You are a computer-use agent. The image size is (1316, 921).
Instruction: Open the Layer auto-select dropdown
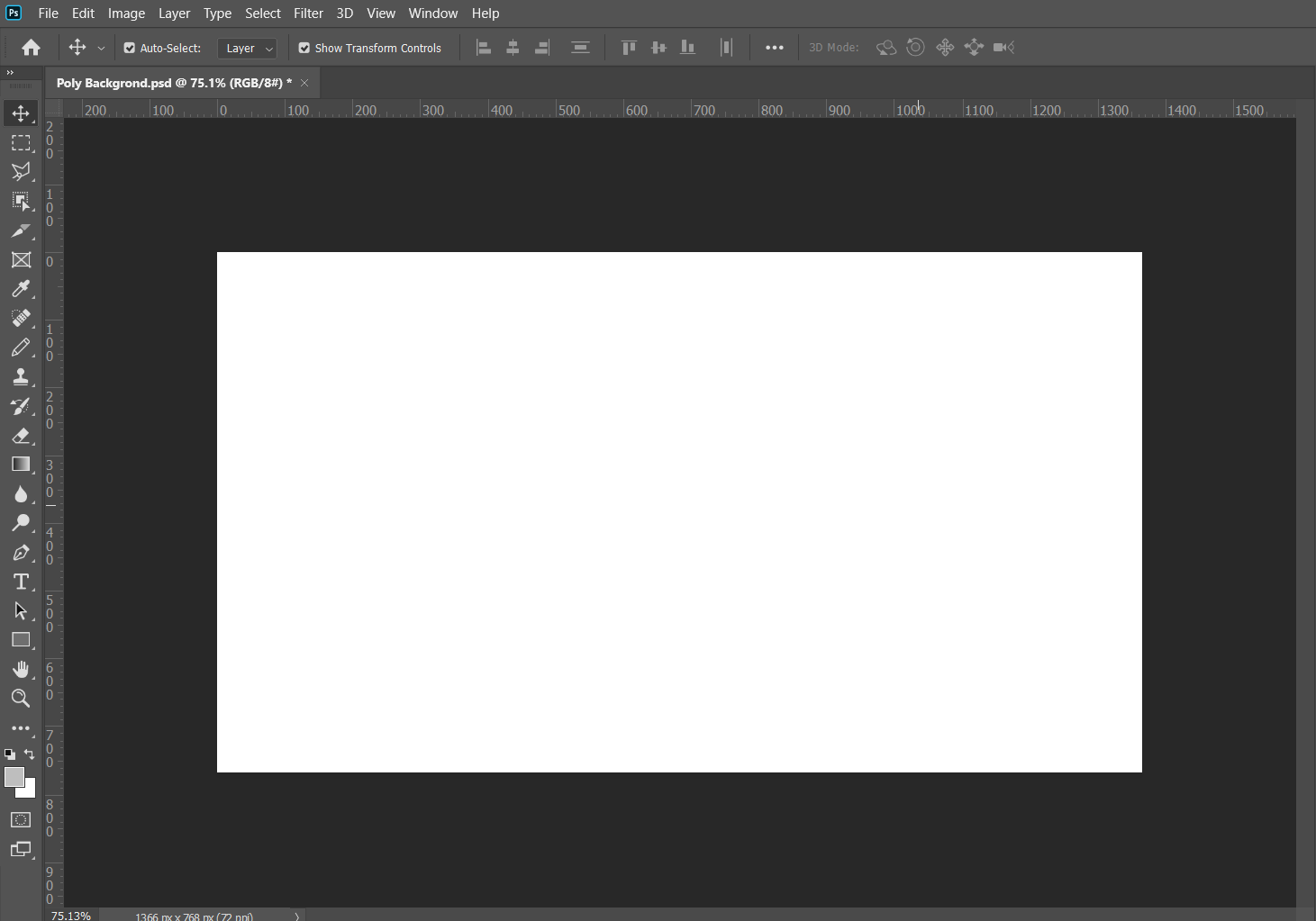[x=248, y=49]
